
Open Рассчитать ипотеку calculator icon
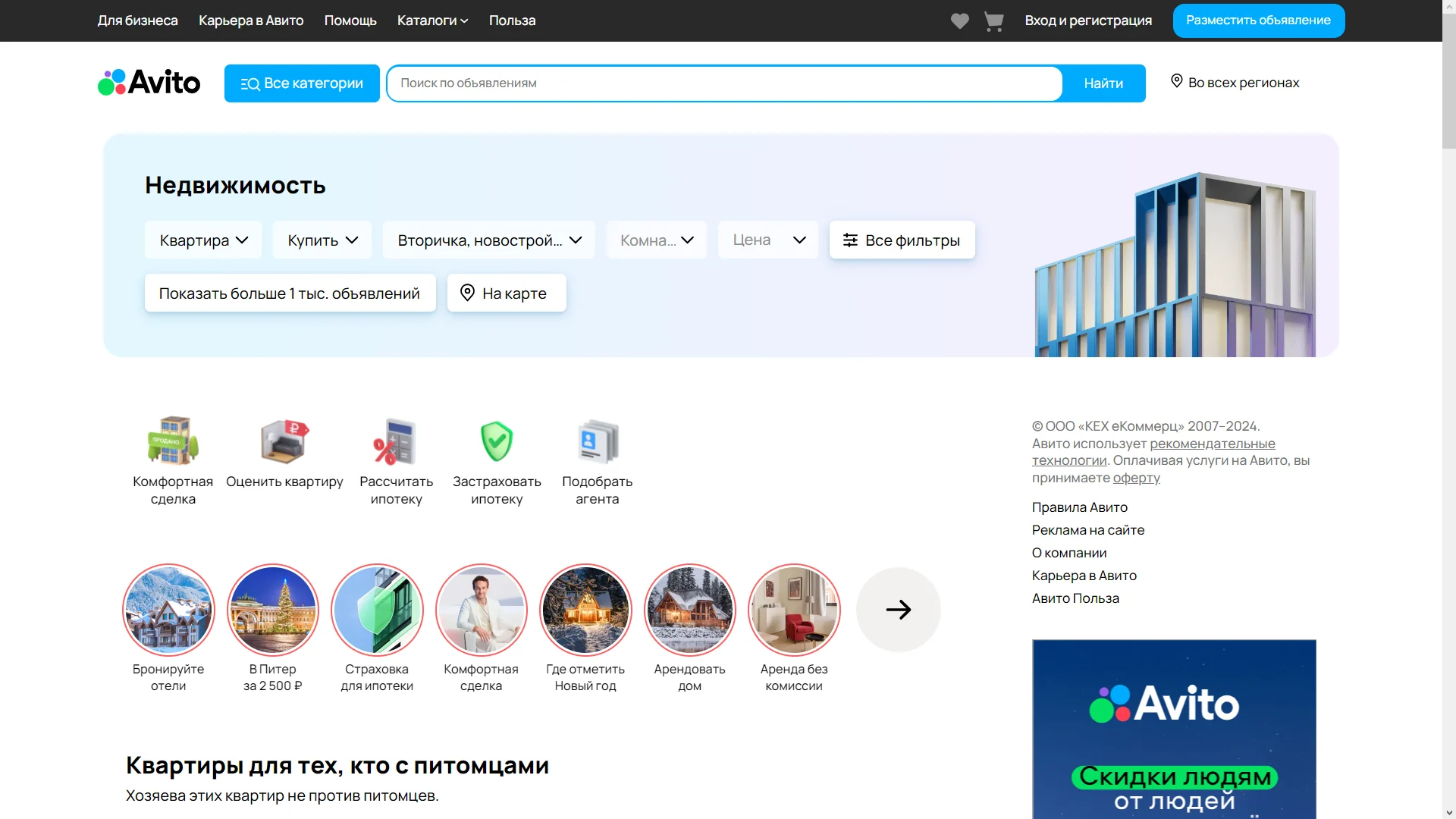point(396,441)
